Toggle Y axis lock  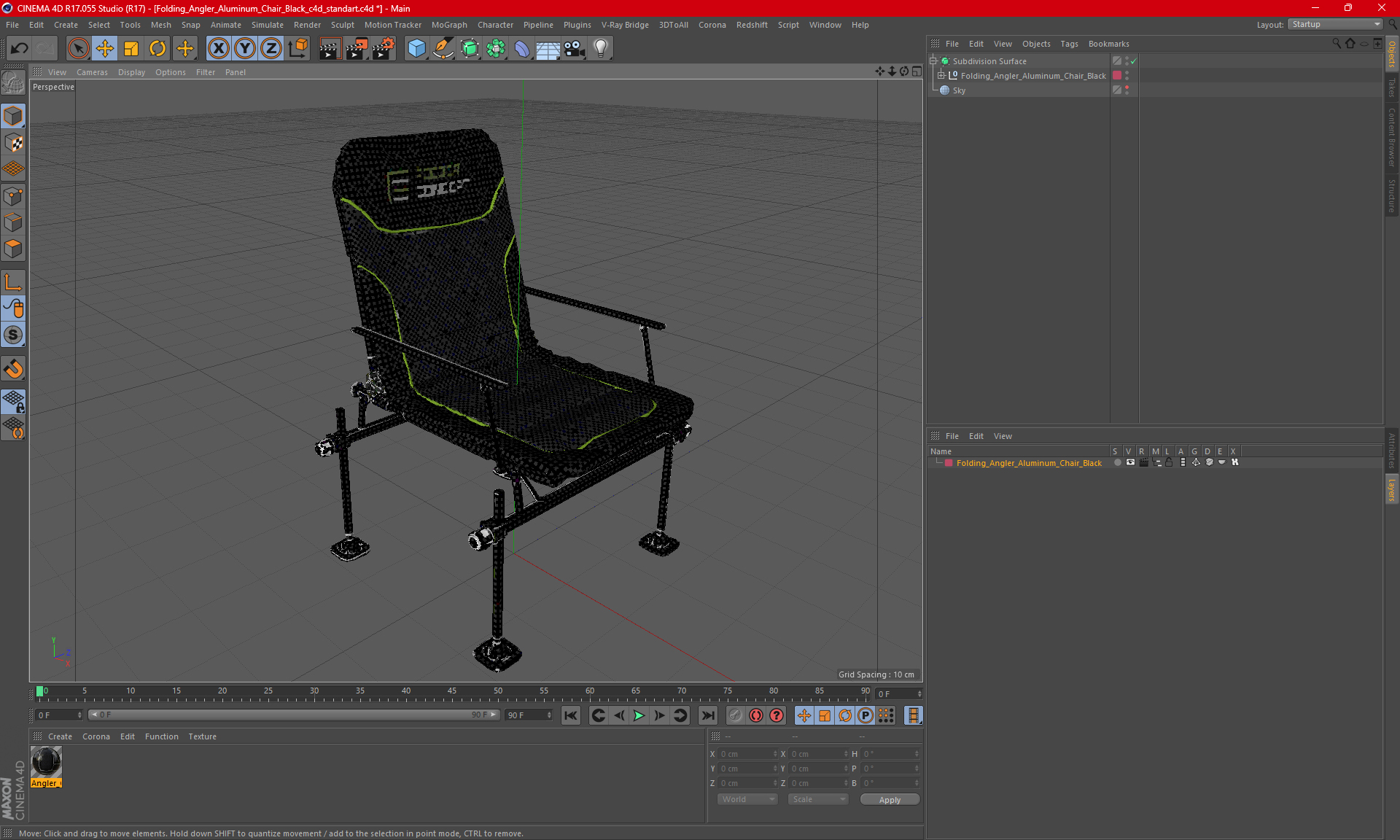(245, 49)
